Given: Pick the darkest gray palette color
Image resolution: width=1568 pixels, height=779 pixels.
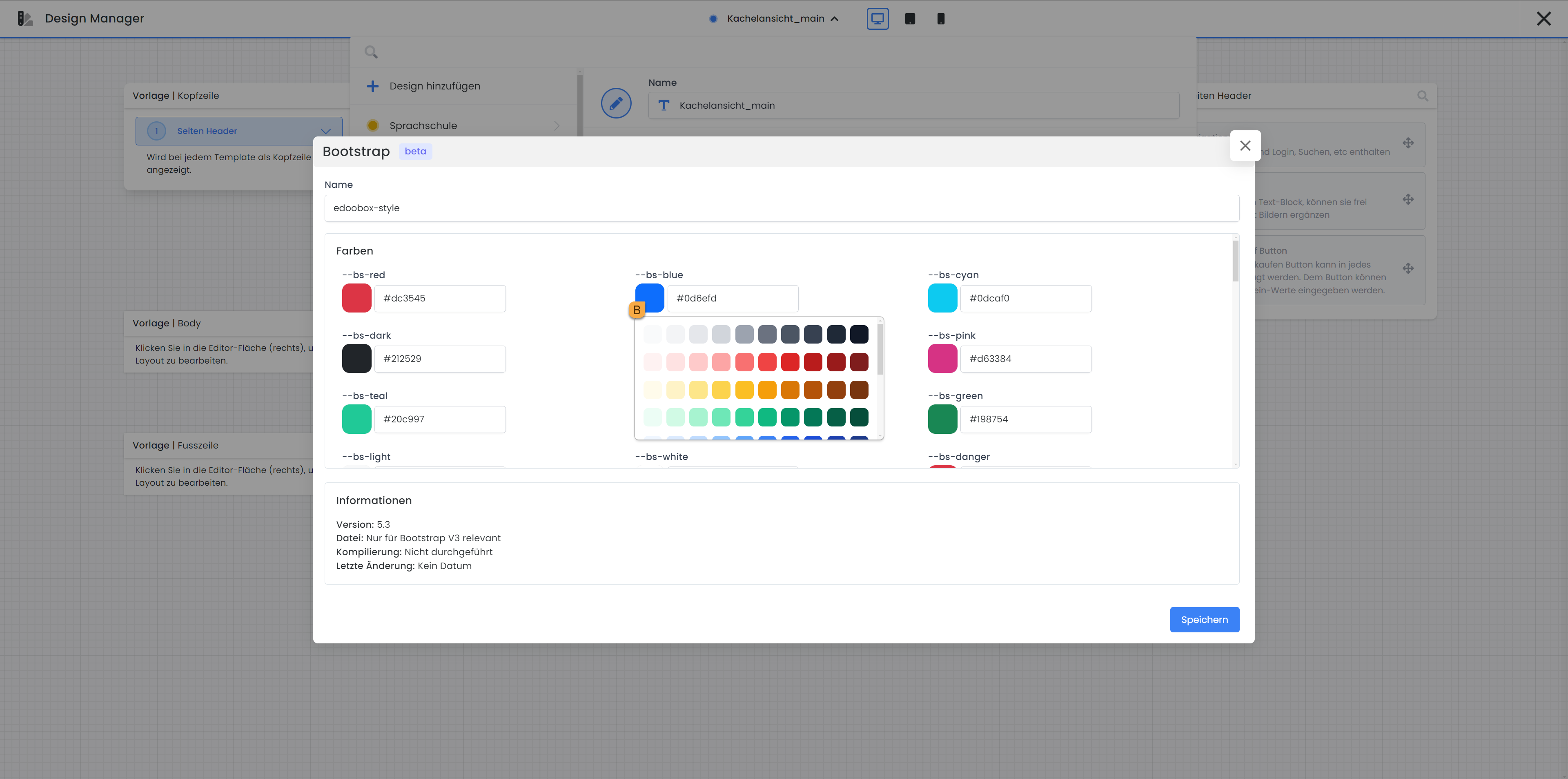Looking at the screenshot, I should coord(859,335).
